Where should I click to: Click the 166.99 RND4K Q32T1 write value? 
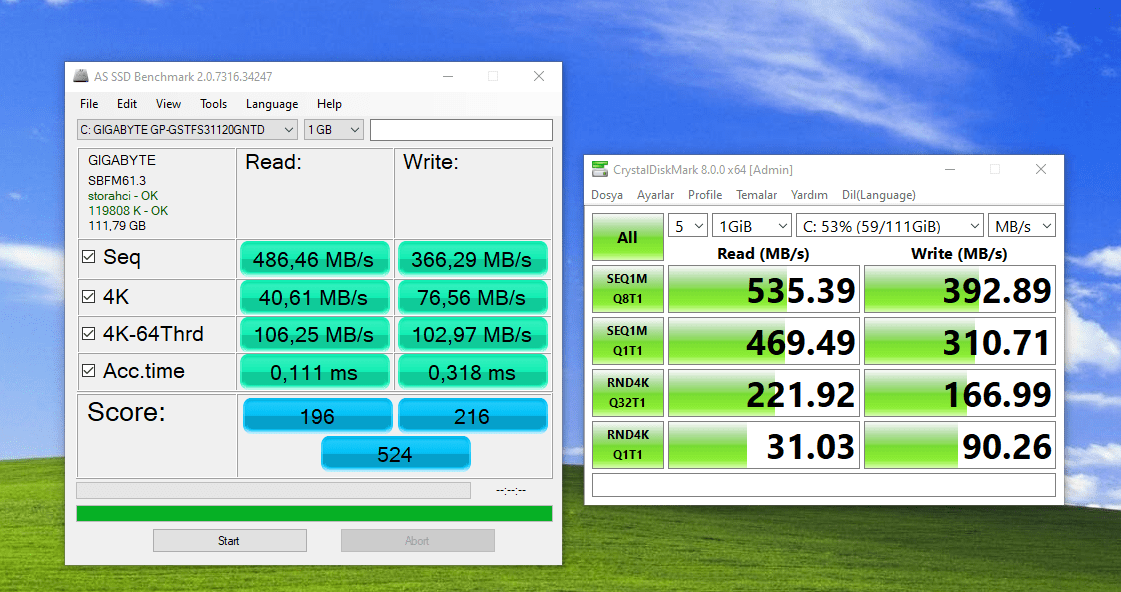pos(959,393)
